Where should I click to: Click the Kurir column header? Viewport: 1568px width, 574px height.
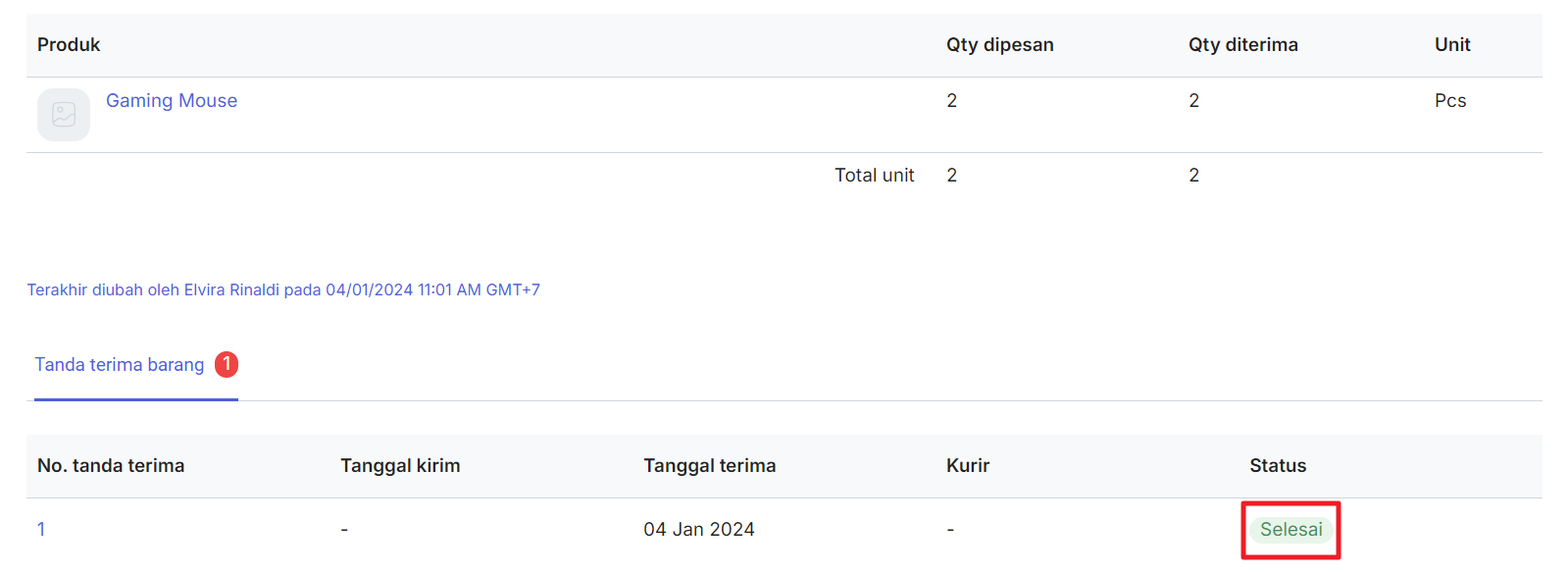pos(968,466)
